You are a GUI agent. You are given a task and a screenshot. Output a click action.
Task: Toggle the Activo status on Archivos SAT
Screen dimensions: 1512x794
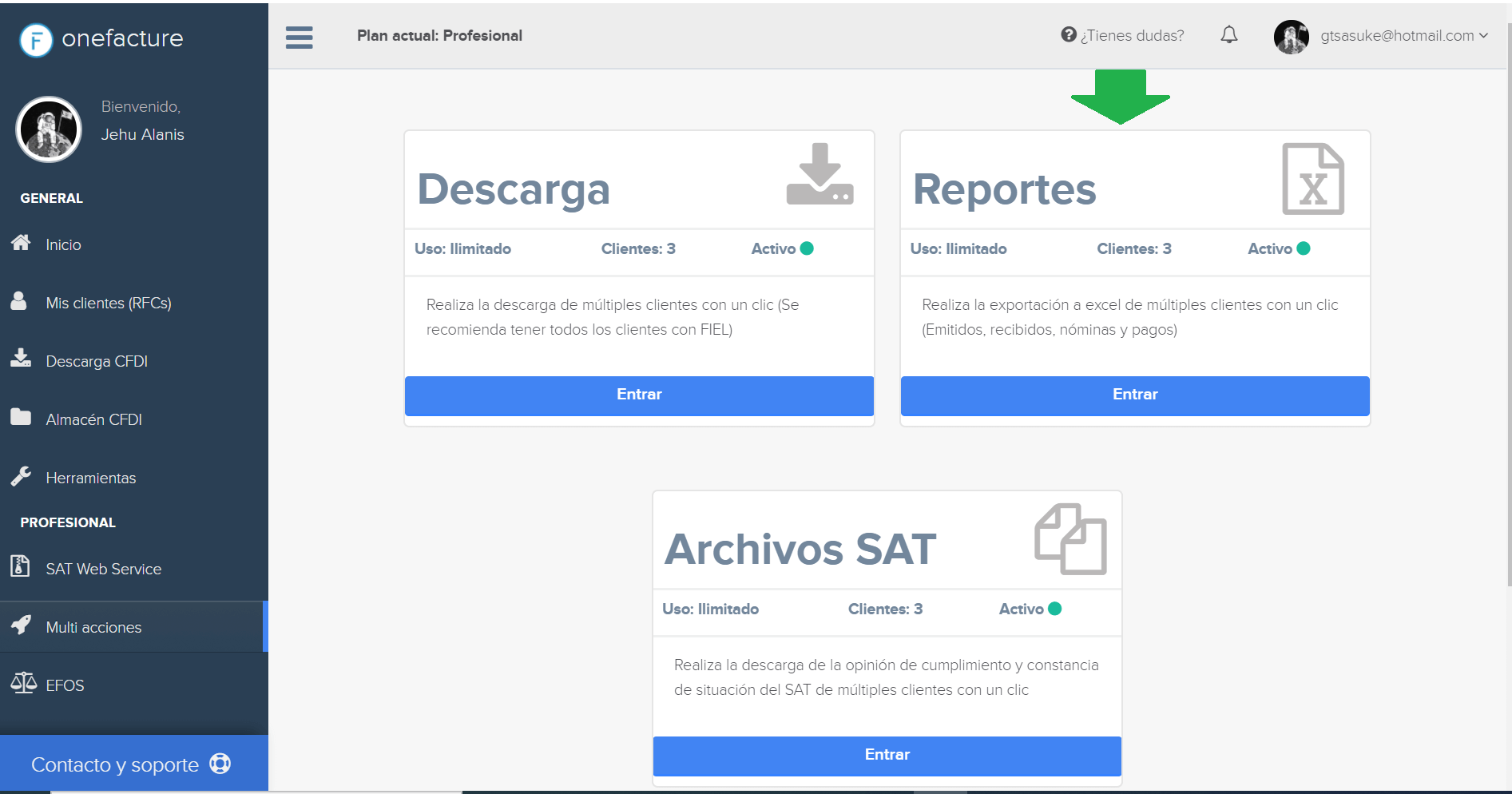[x=1055, y=609]
